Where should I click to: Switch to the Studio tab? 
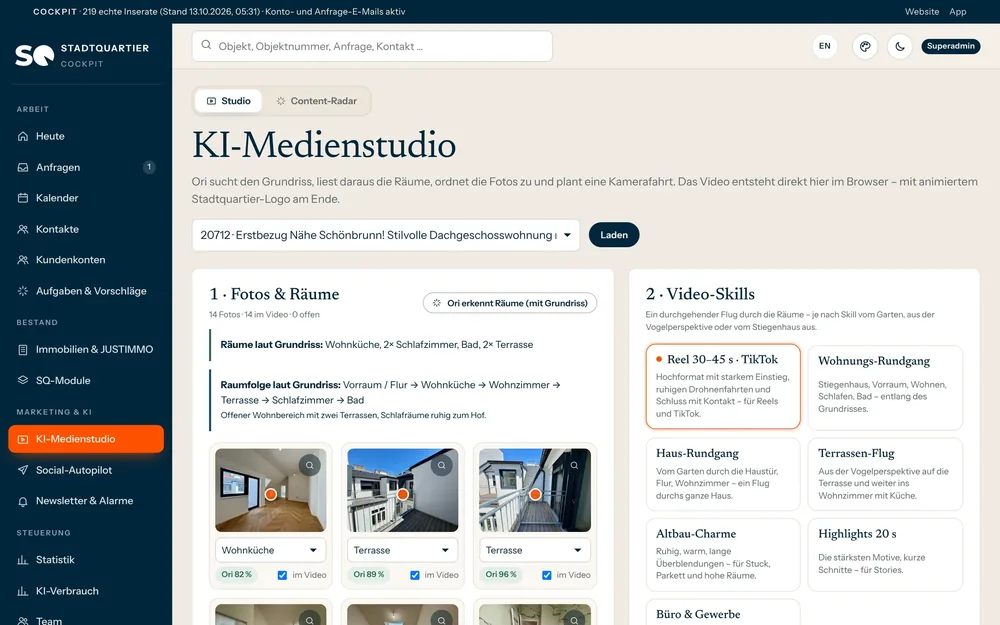[x=228, y=101]
